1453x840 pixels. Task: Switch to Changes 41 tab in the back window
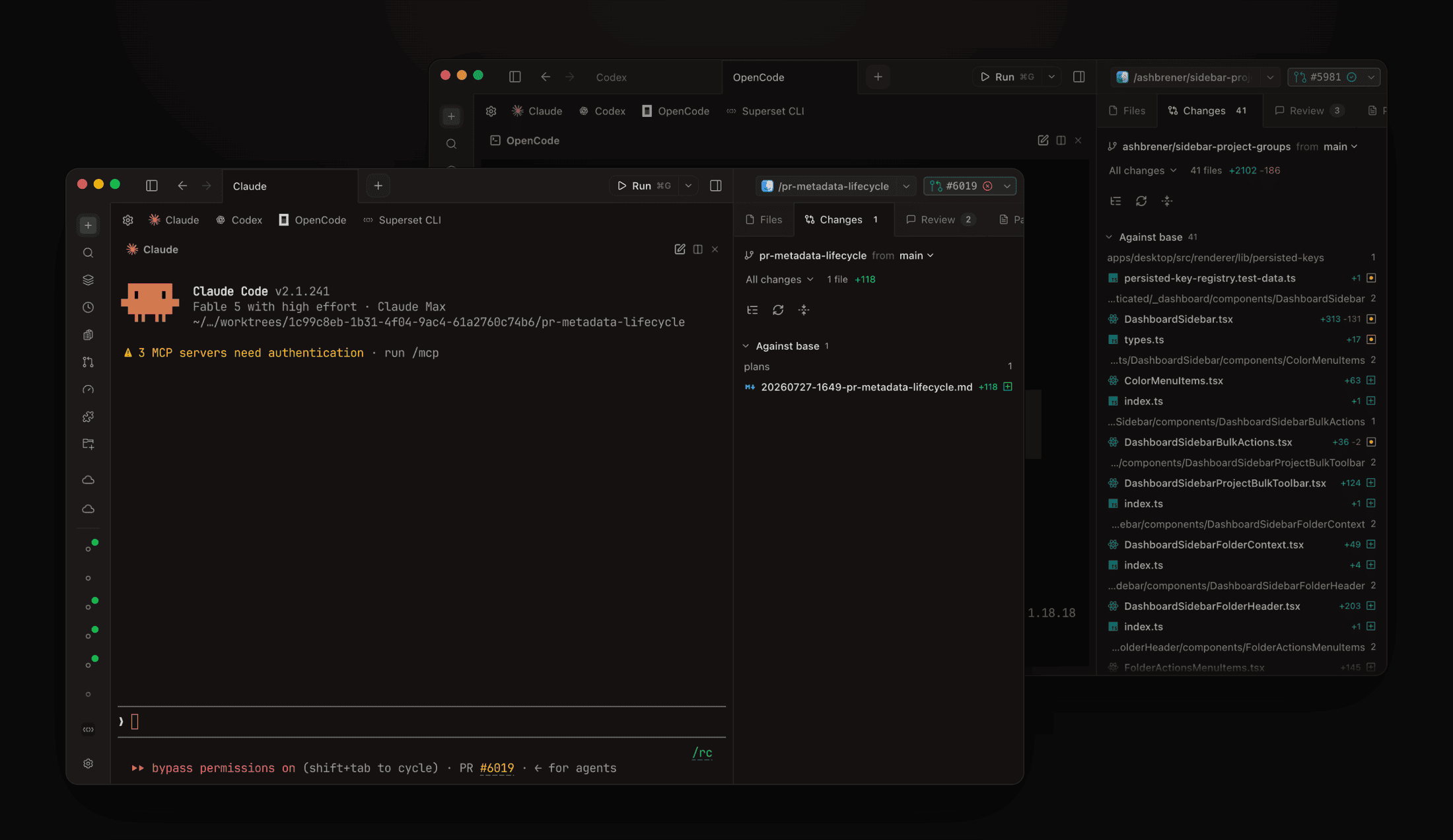coord(1210,110)
